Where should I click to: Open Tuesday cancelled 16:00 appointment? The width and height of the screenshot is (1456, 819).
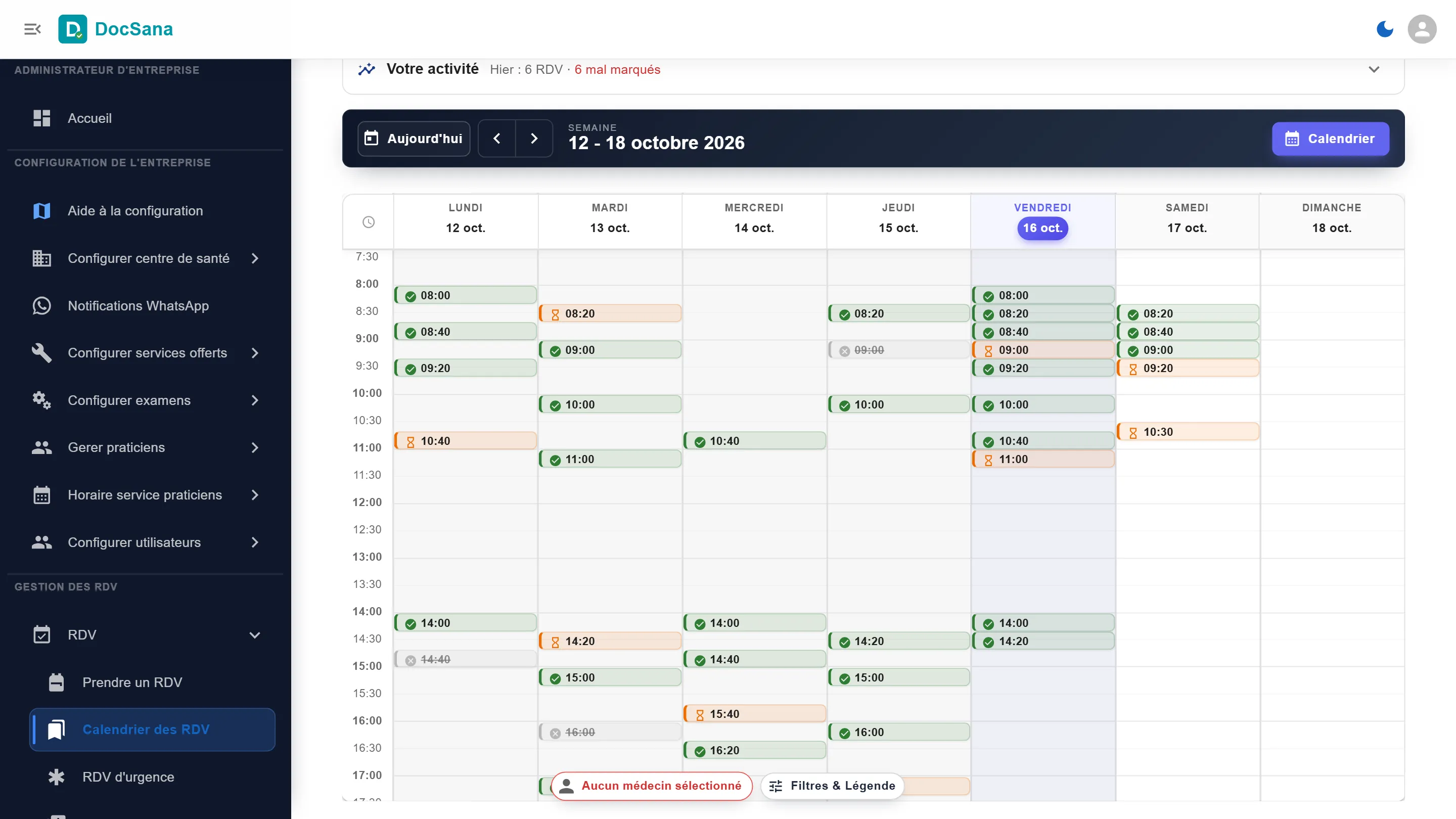coord(610,733)
